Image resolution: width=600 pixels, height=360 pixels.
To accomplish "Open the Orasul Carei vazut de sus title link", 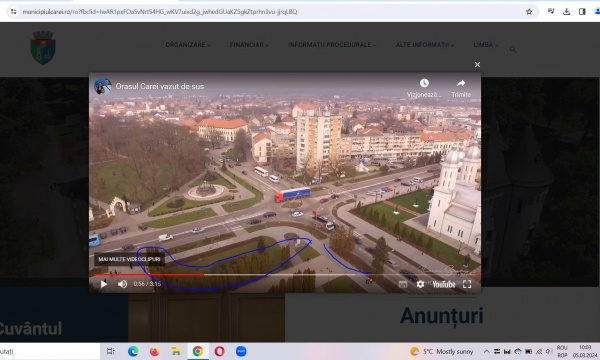I will pyautogui.click(x=160, y=86).
